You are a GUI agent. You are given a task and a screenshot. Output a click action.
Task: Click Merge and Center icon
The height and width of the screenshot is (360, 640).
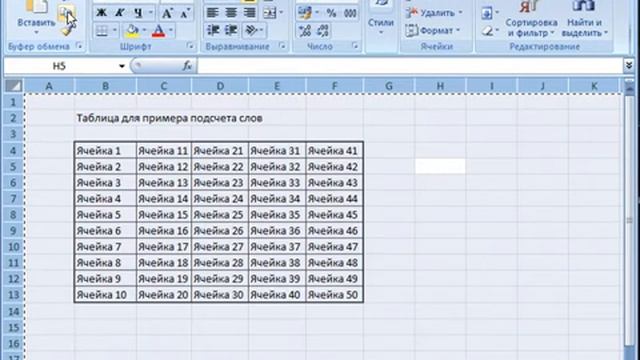pos(269,13)
